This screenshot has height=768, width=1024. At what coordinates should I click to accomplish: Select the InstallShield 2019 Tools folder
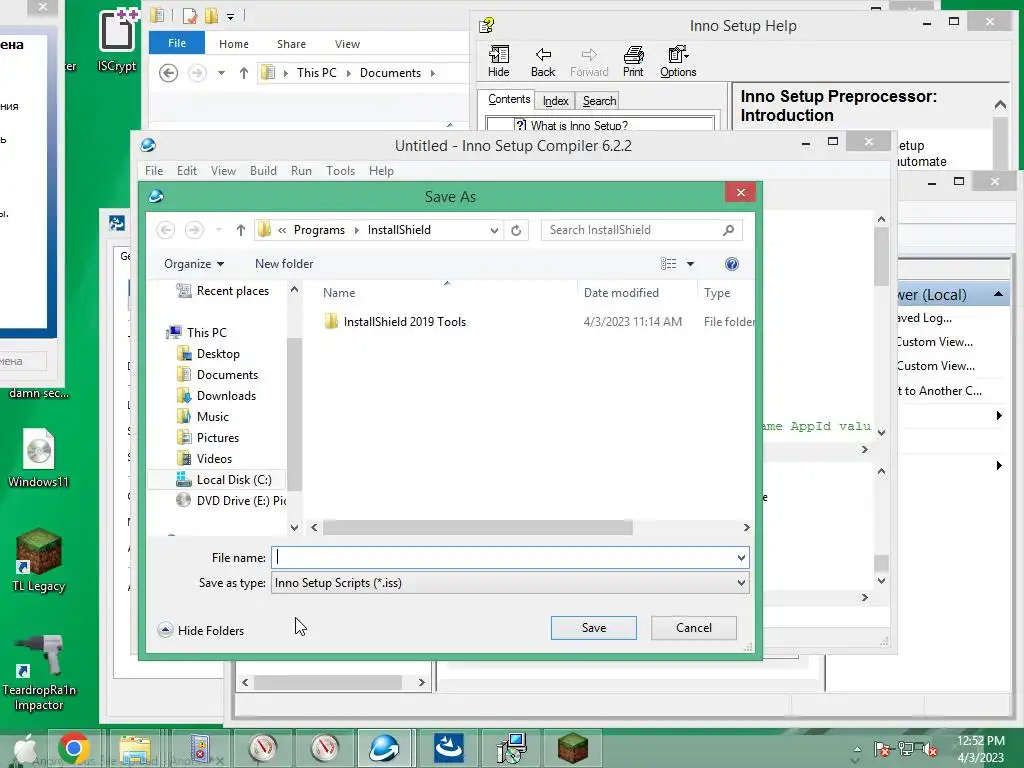404,321
